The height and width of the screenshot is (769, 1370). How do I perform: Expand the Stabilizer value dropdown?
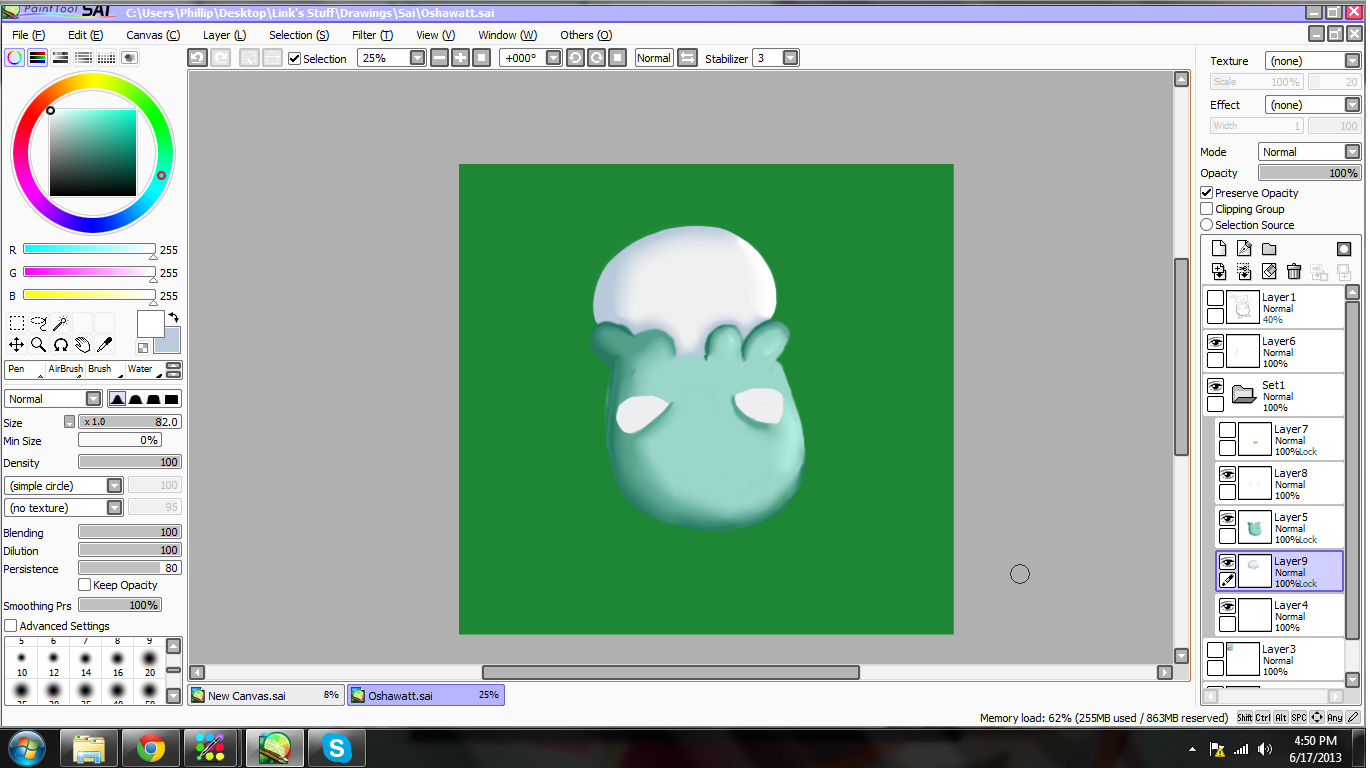pyautogui.click(x=790, y=58)
